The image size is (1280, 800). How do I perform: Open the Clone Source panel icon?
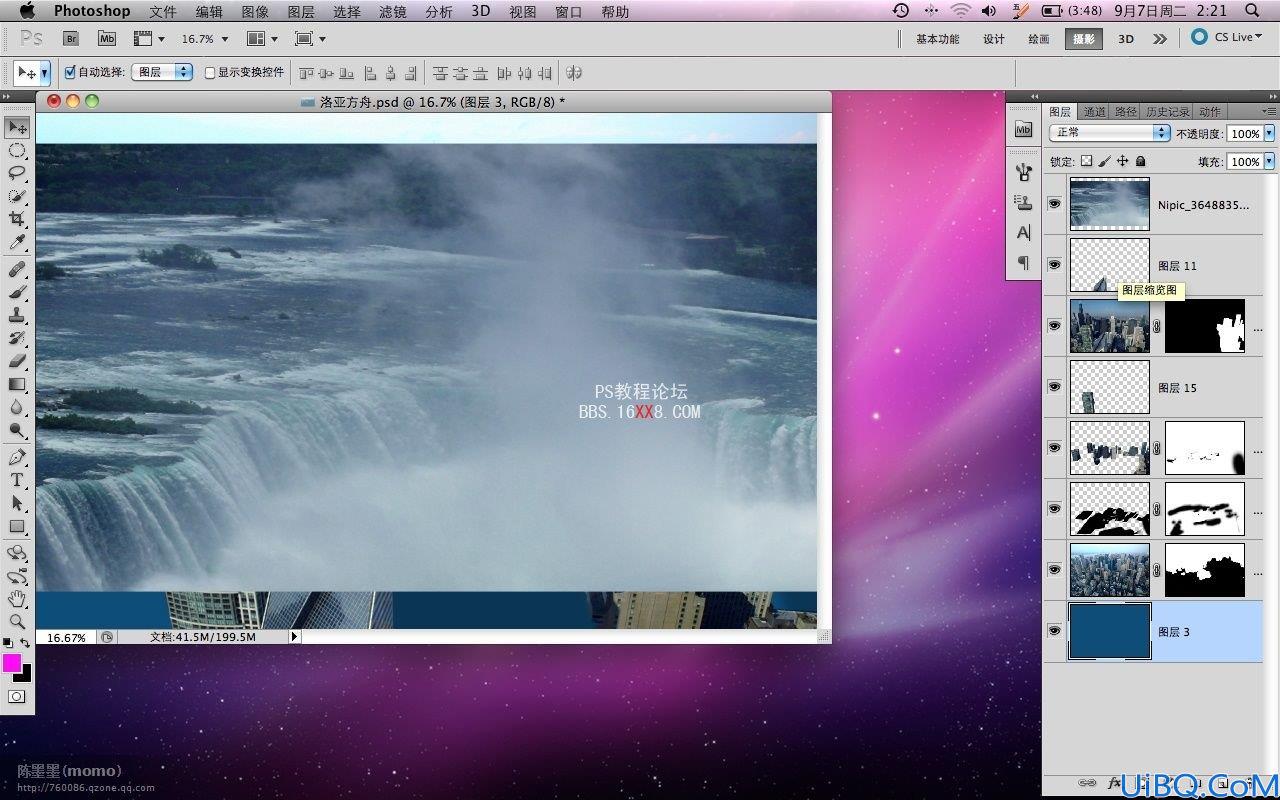1023,202
